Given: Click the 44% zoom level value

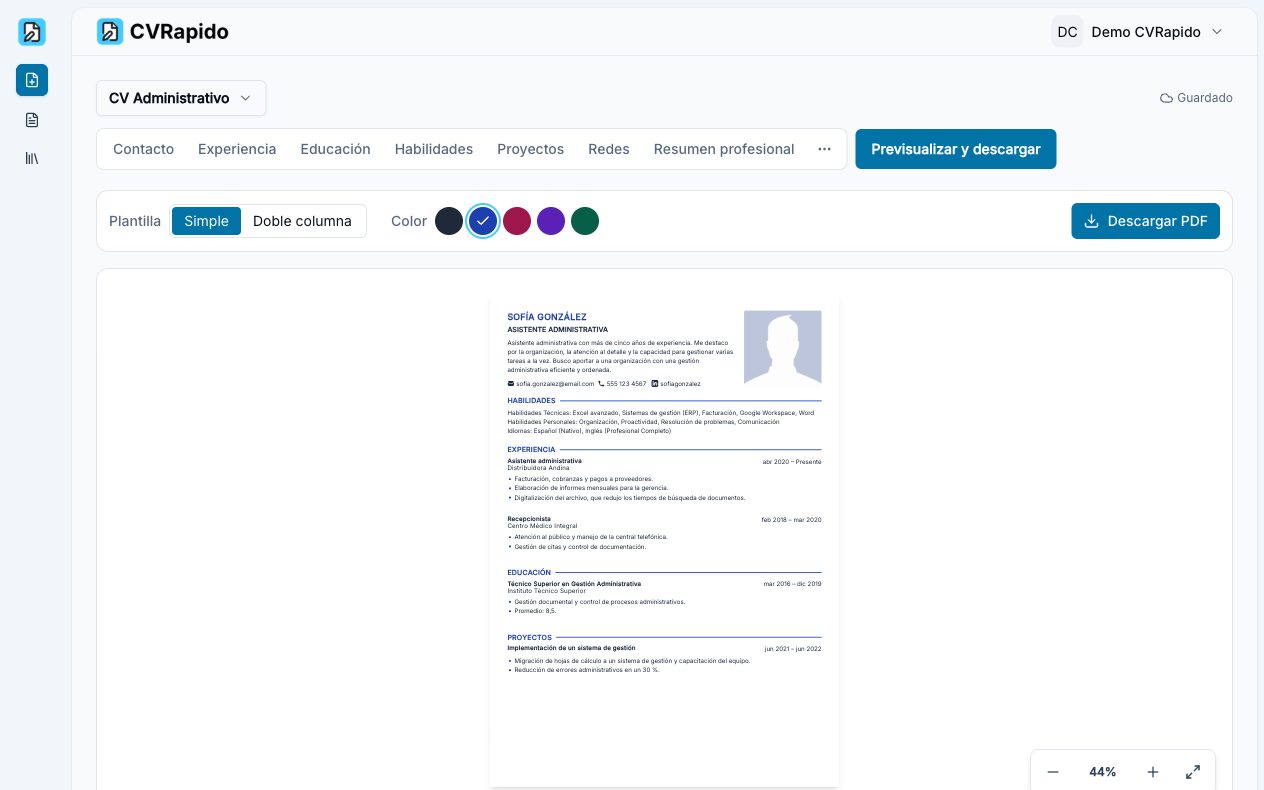Looking at the screenshot, I should pos(1103,772).
